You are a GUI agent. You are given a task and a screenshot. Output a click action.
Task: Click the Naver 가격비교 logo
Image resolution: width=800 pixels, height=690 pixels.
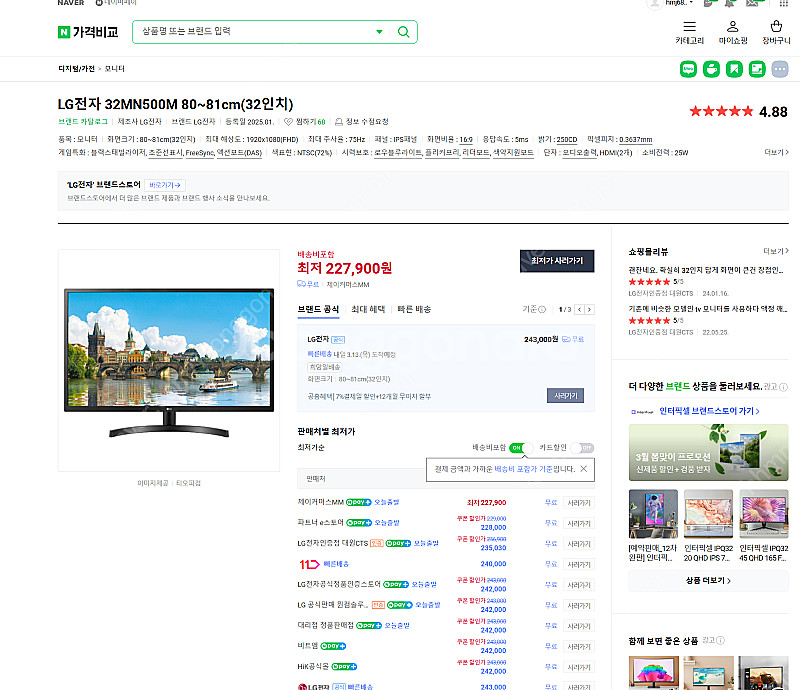coord(88,32)
